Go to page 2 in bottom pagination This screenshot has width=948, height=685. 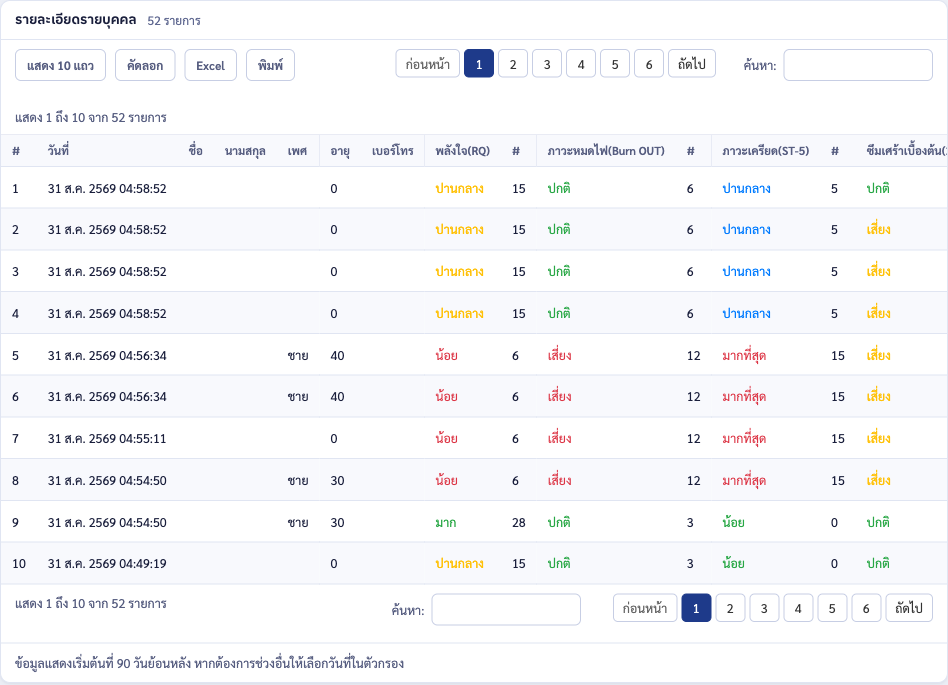click(730, 608)
